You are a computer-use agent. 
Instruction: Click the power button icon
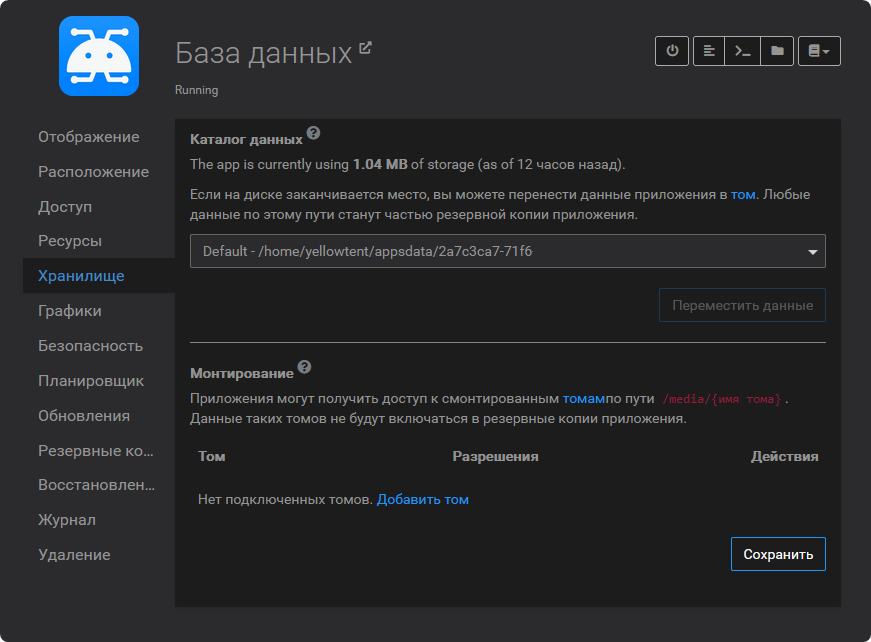pos(672,51)
